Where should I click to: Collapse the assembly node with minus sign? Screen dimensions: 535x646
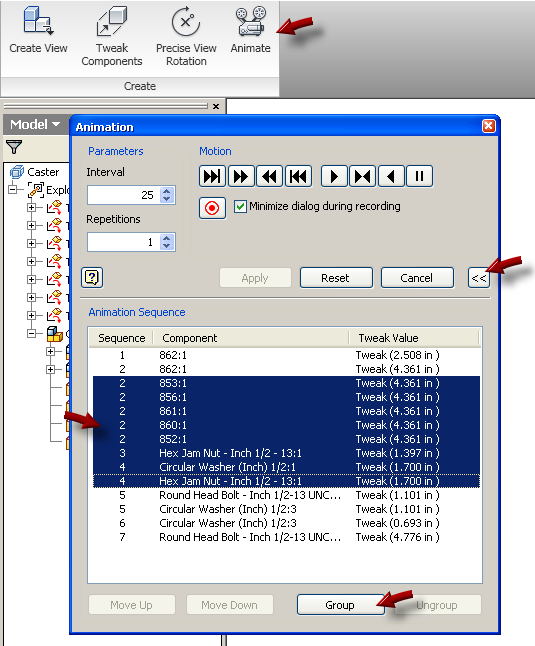pyautogui.click(x=31, y=333)
